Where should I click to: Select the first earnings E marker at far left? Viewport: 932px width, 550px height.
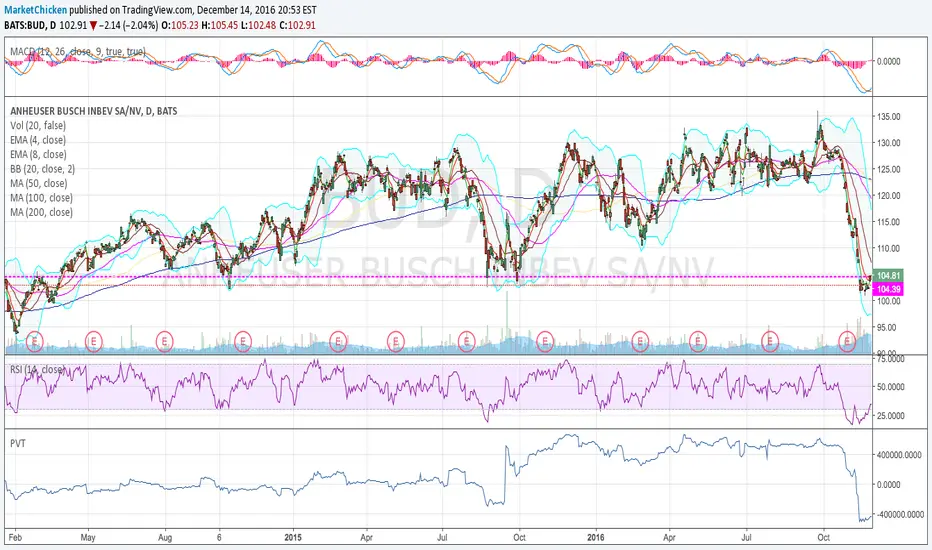(35, 341)
